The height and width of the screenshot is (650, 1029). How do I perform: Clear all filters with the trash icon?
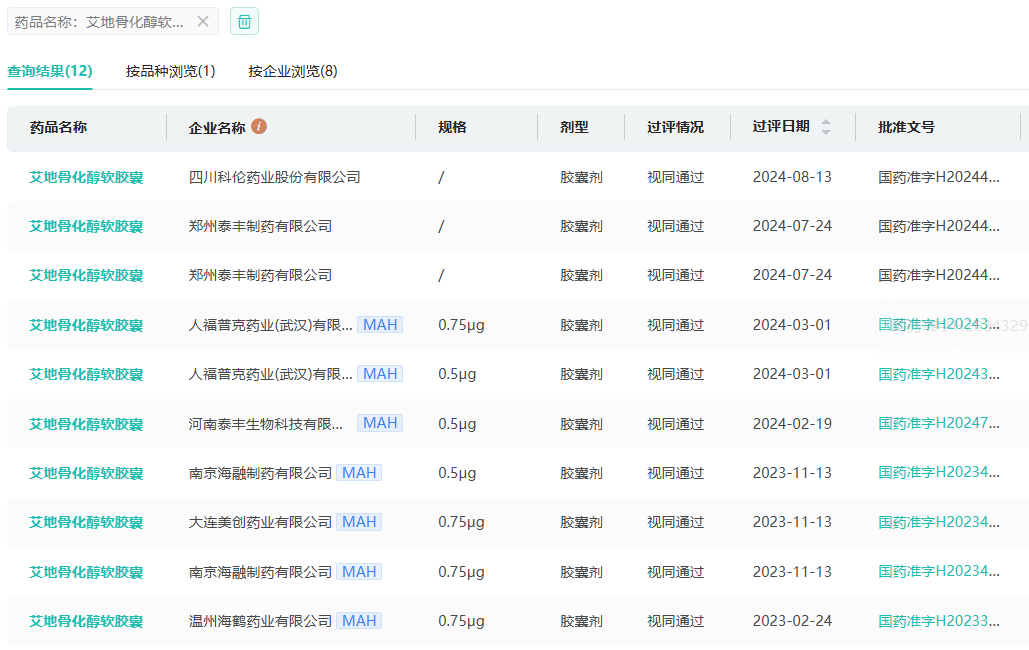coord(244,21)
